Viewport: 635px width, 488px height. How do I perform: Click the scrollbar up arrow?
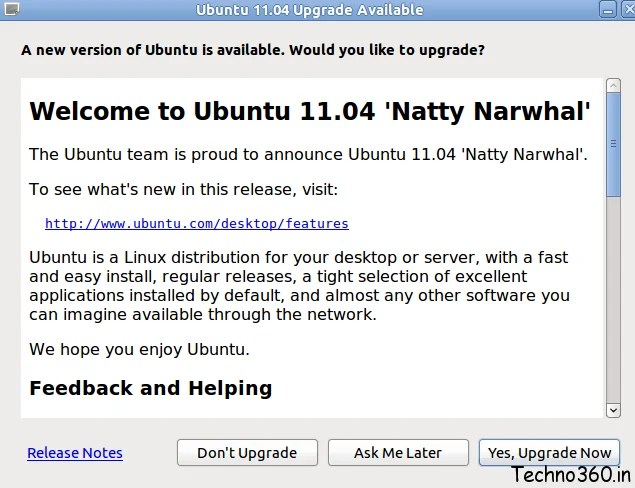613,85
